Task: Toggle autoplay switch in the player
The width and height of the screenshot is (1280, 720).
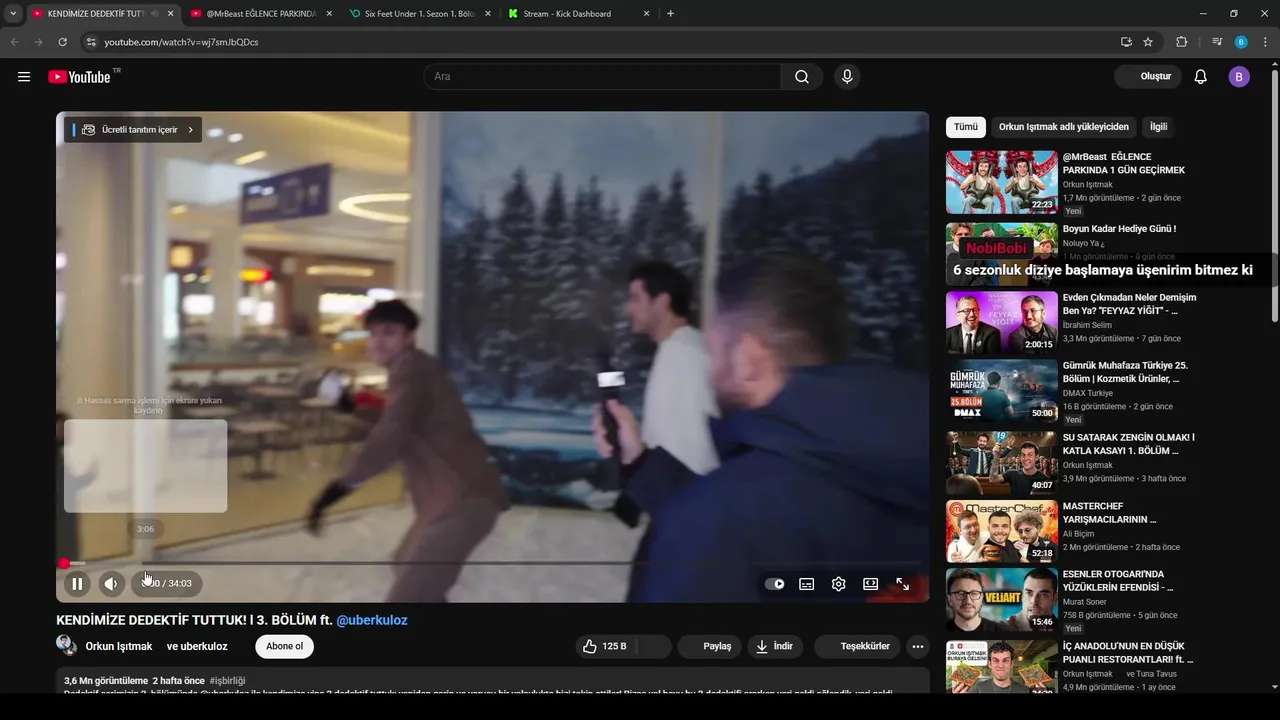Action: [x=775, y=584]
